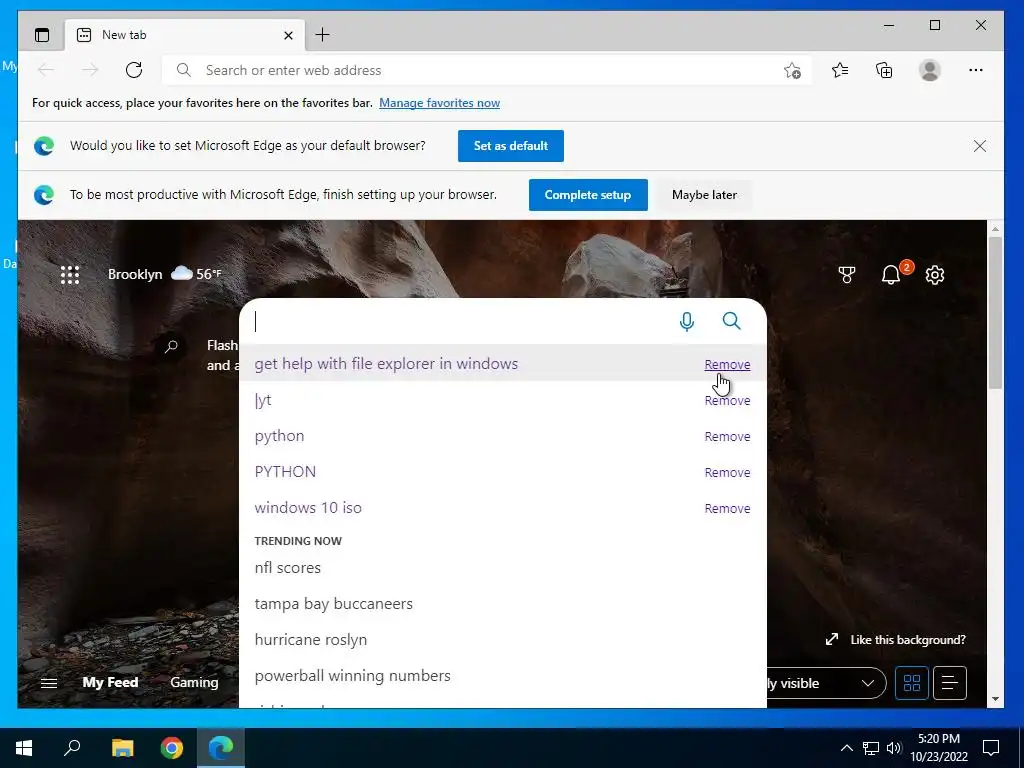Open network status tray icon

click(x=871, y=748)
